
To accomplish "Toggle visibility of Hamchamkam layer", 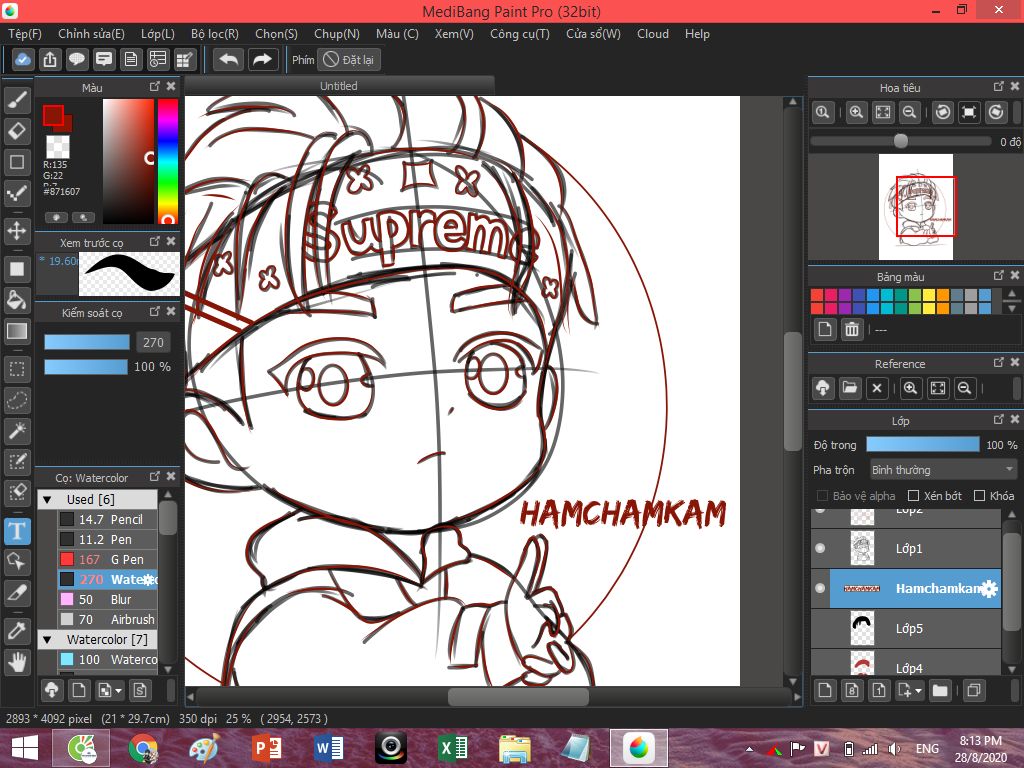I will [x=821, y=588].
